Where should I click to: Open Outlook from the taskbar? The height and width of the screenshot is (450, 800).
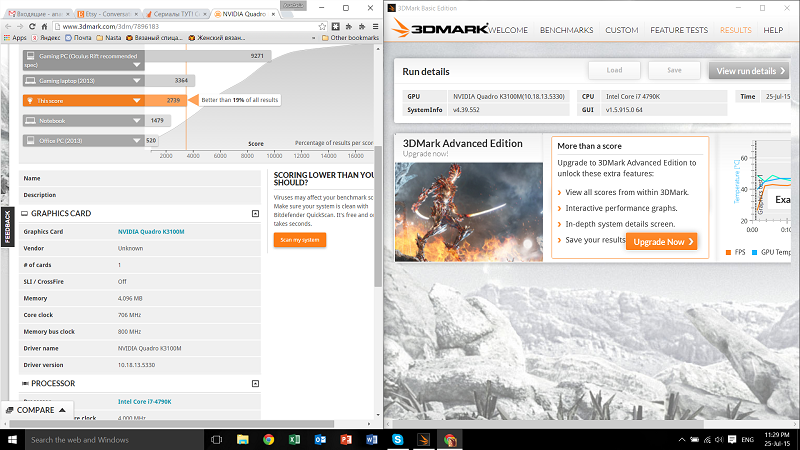click(320, 439)
